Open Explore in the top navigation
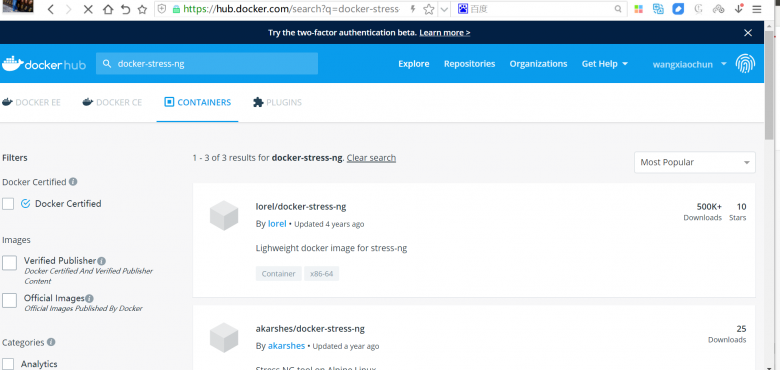Viewport: 780px width, 370px height. [414, 64]
